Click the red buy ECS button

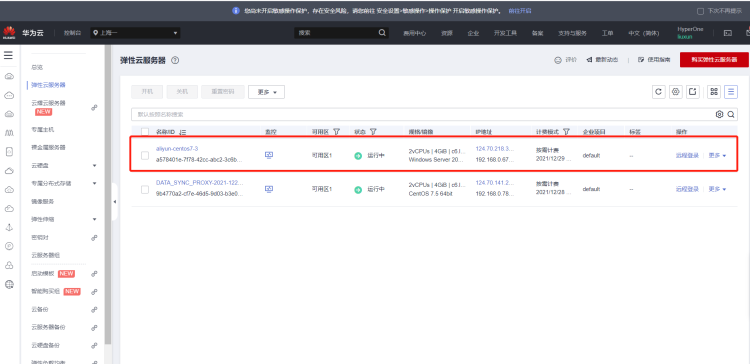[x=714, y=60]
